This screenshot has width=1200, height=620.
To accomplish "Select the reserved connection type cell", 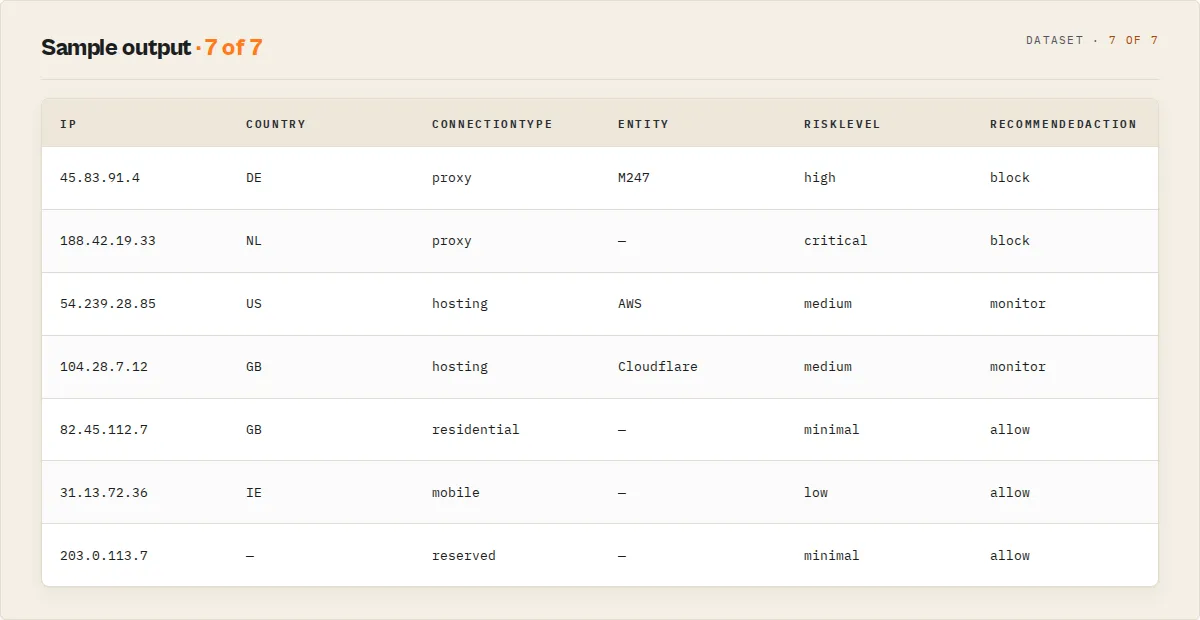I will tap(464, 556).
